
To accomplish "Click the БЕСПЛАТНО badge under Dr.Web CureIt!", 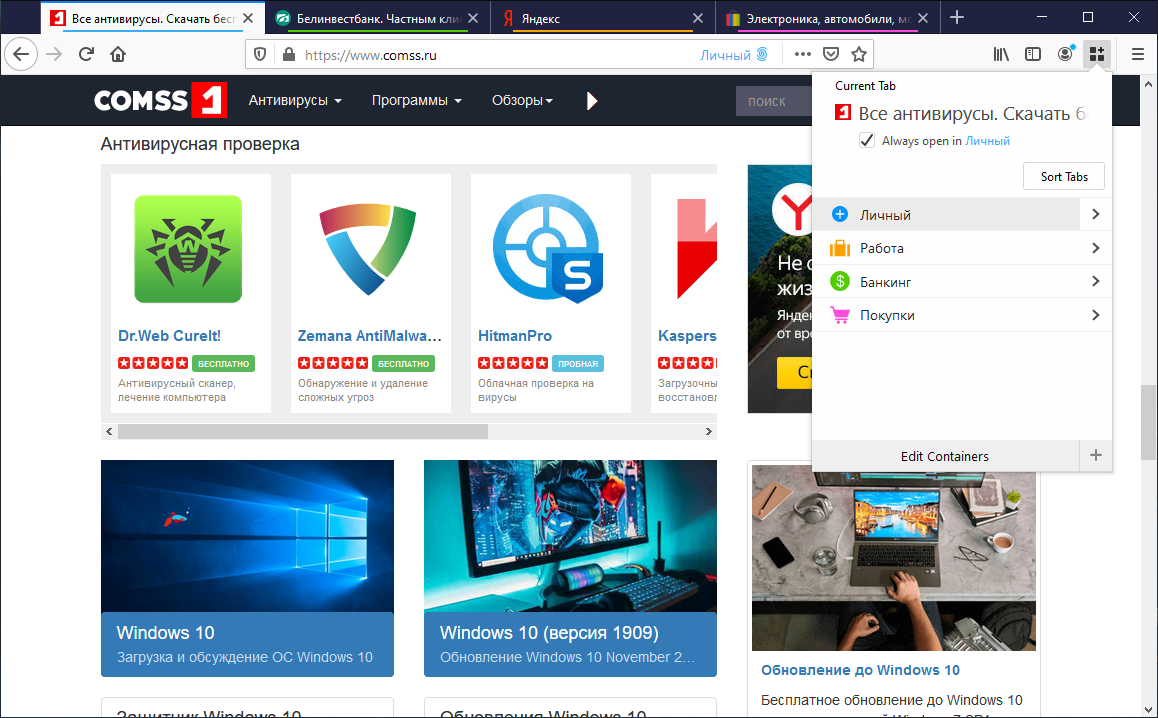I will pos(223,363).
